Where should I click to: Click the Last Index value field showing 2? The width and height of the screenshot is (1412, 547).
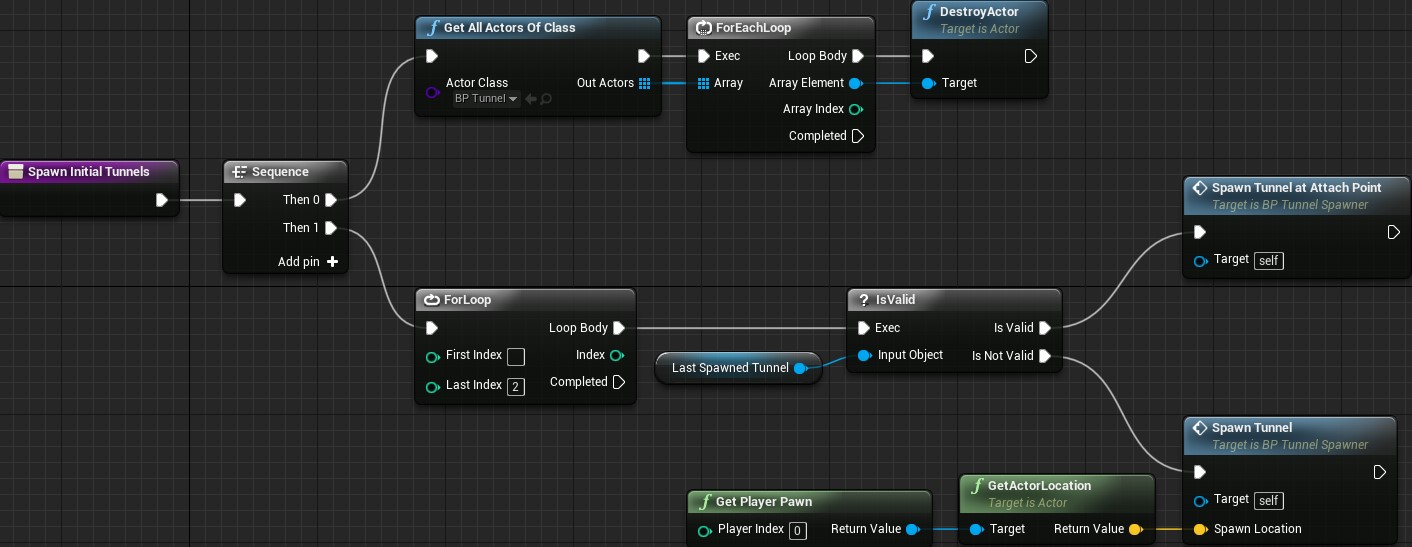[x=516, y=386]
